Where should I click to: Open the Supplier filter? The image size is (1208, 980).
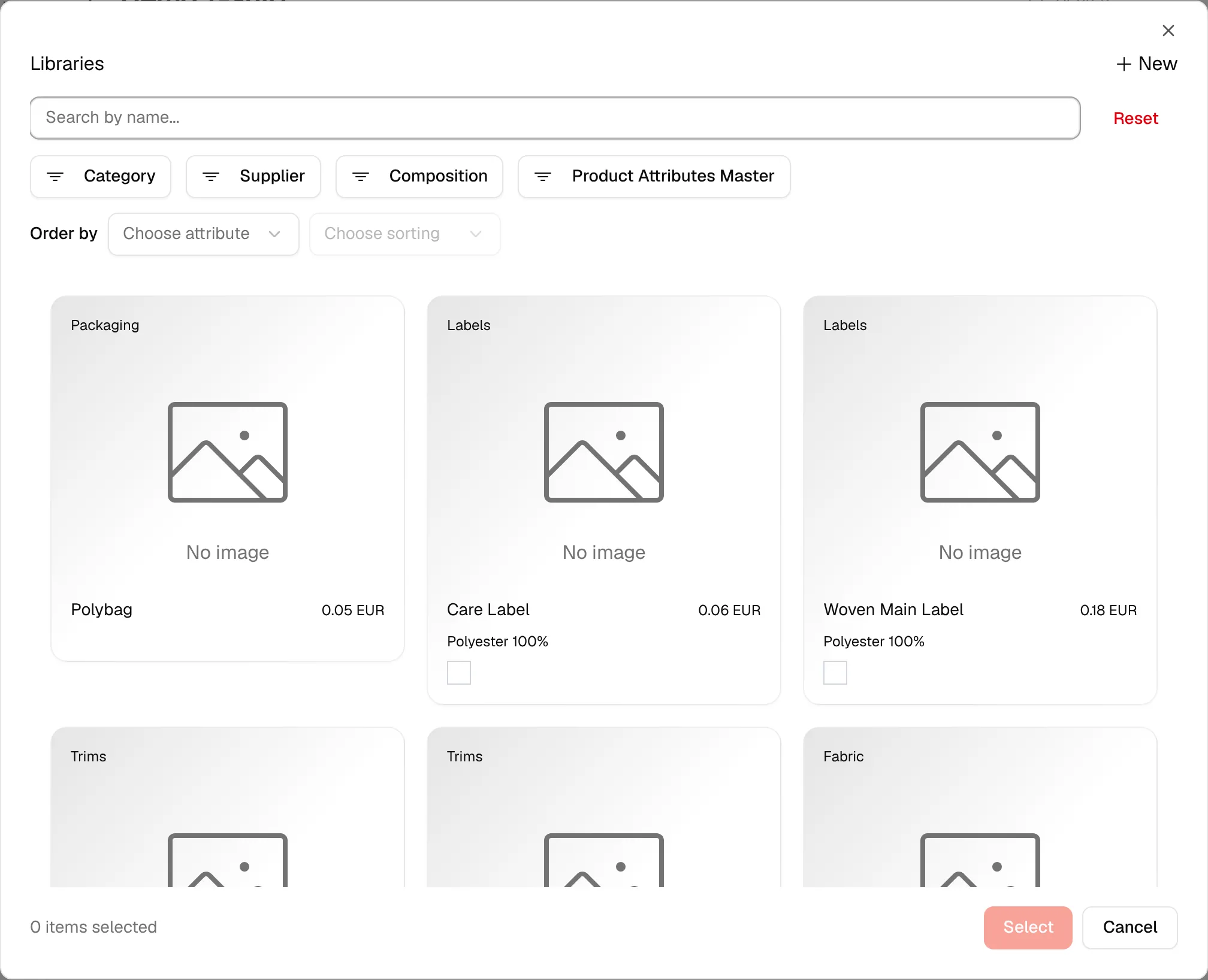[x=253, y=176]
